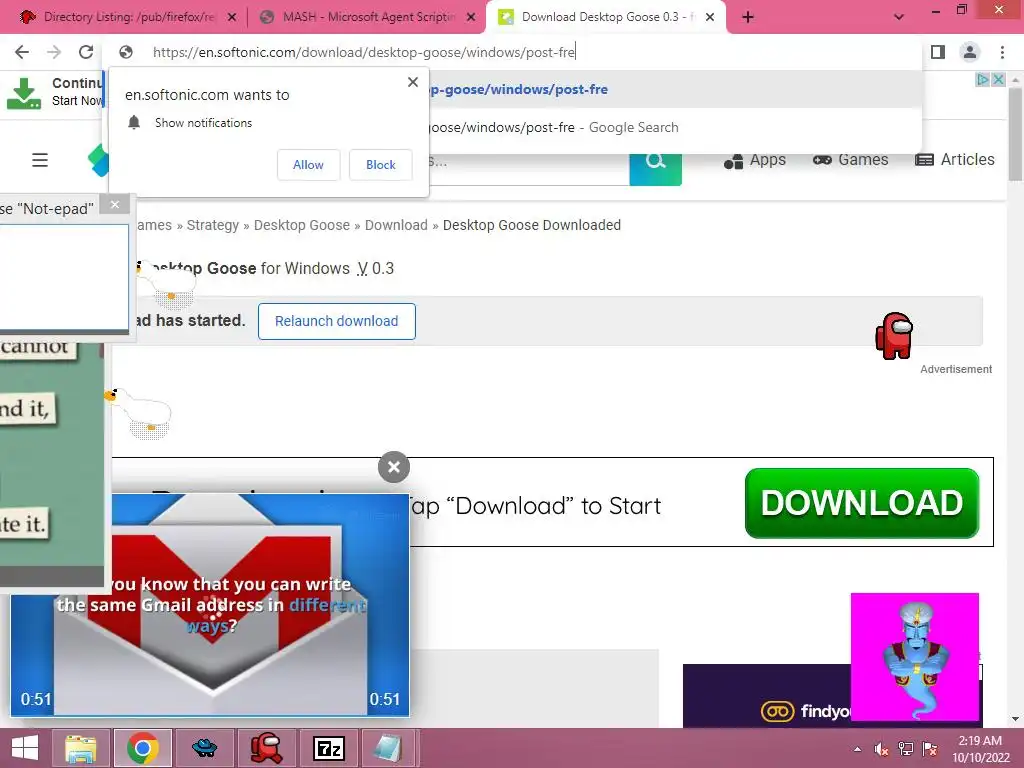The height and width of the screenshot is (768, 1024).
Task: Close the MASH tab
Action: coord(471,18)
